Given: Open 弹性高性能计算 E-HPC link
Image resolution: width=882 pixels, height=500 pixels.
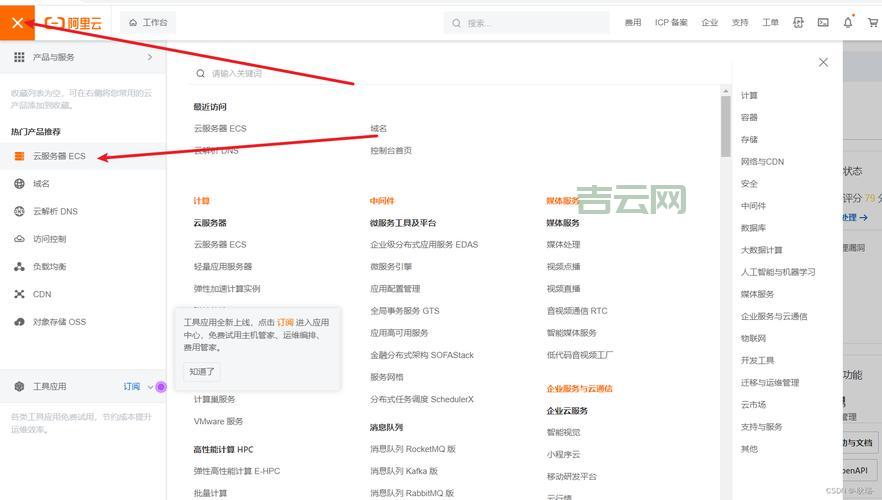Looking at the screenshot, I should tap(237, 471).
